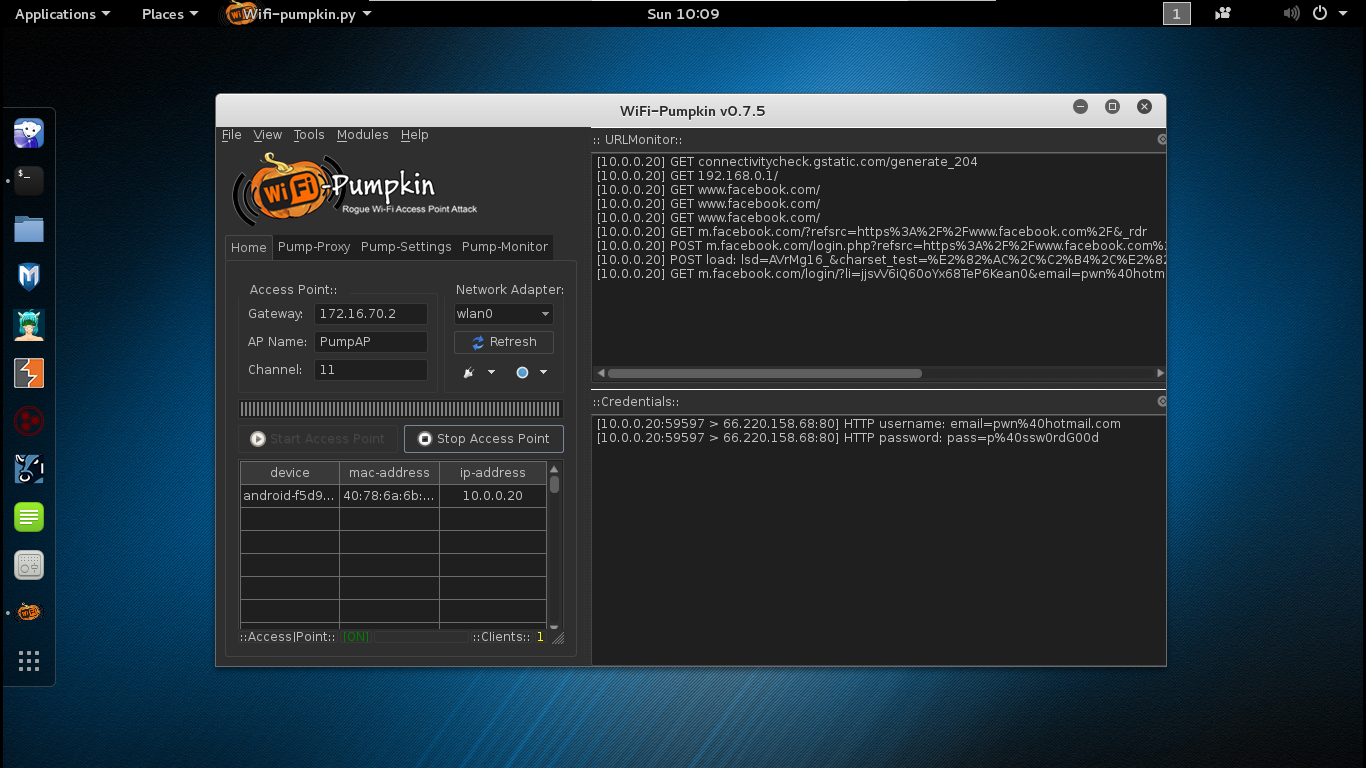1366x768 pixels.
Task: Switch to the Pump-Proxy tab
Action: (x=314, y=247)
